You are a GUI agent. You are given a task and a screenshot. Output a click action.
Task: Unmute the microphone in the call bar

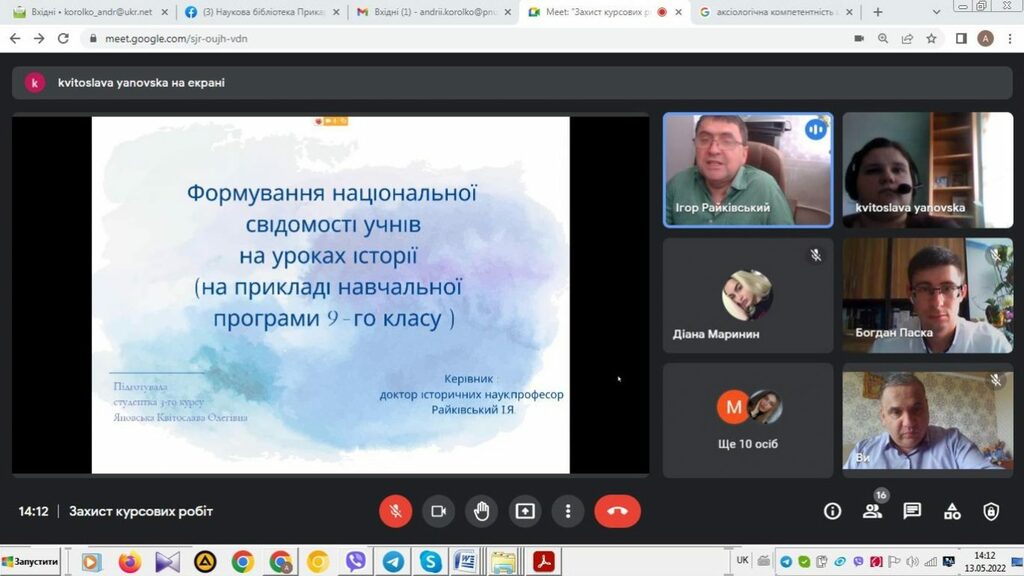point(395,511)
